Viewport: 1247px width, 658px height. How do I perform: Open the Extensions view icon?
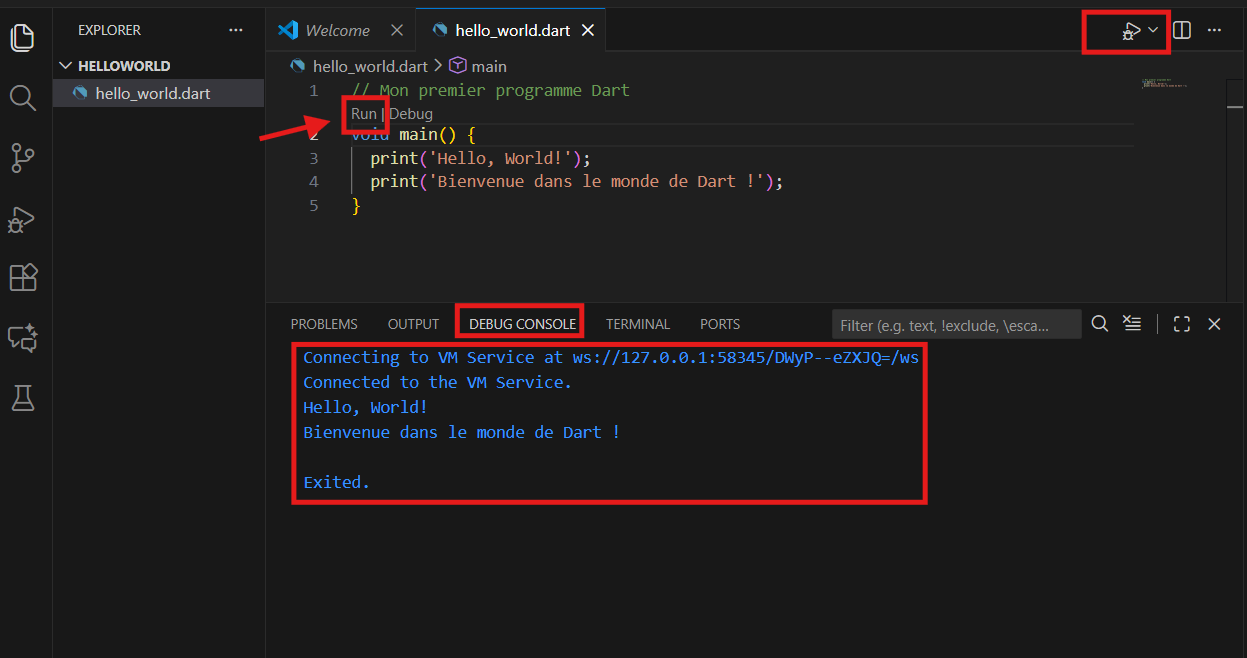(x=22, y=277)
